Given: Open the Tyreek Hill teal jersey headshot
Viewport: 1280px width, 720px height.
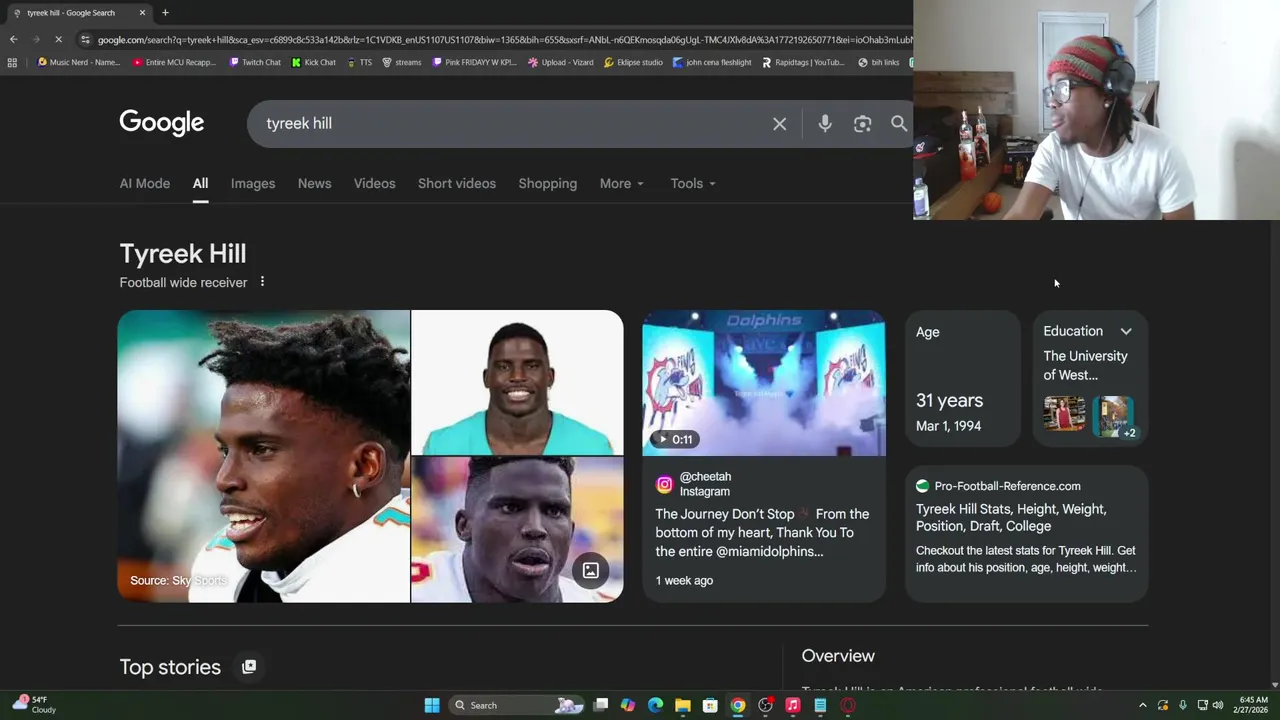Looking at the screenshot, I should click(x=517, y=382).
